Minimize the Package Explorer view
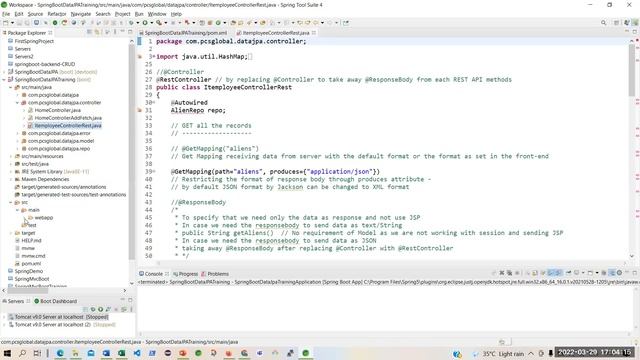 click(122, 32)
